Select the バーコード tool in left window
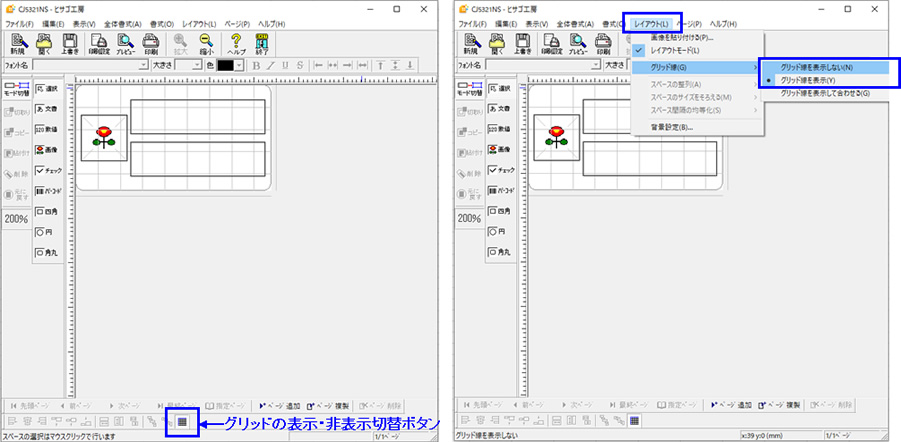 [48, 190]
